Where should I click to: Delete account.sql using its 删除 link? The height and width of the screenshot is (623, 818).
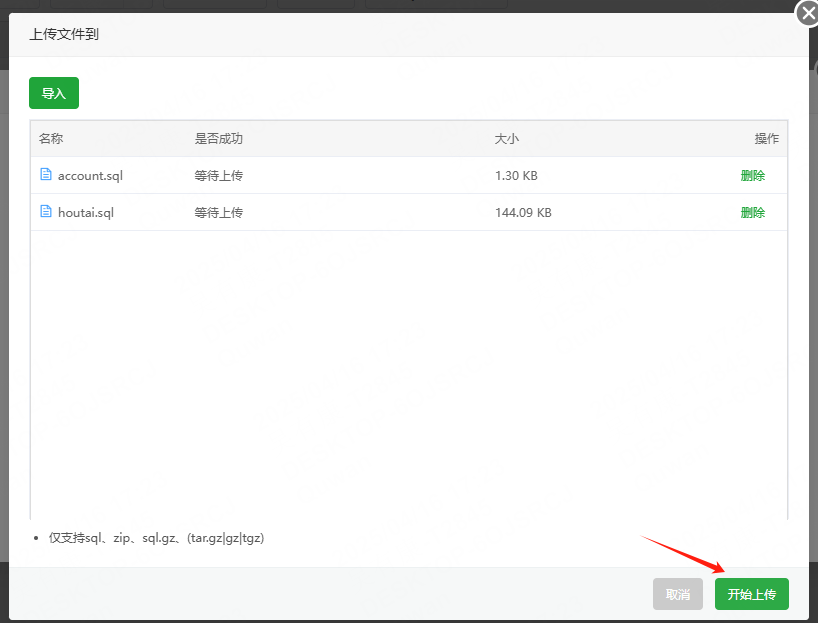pos(753,175)
